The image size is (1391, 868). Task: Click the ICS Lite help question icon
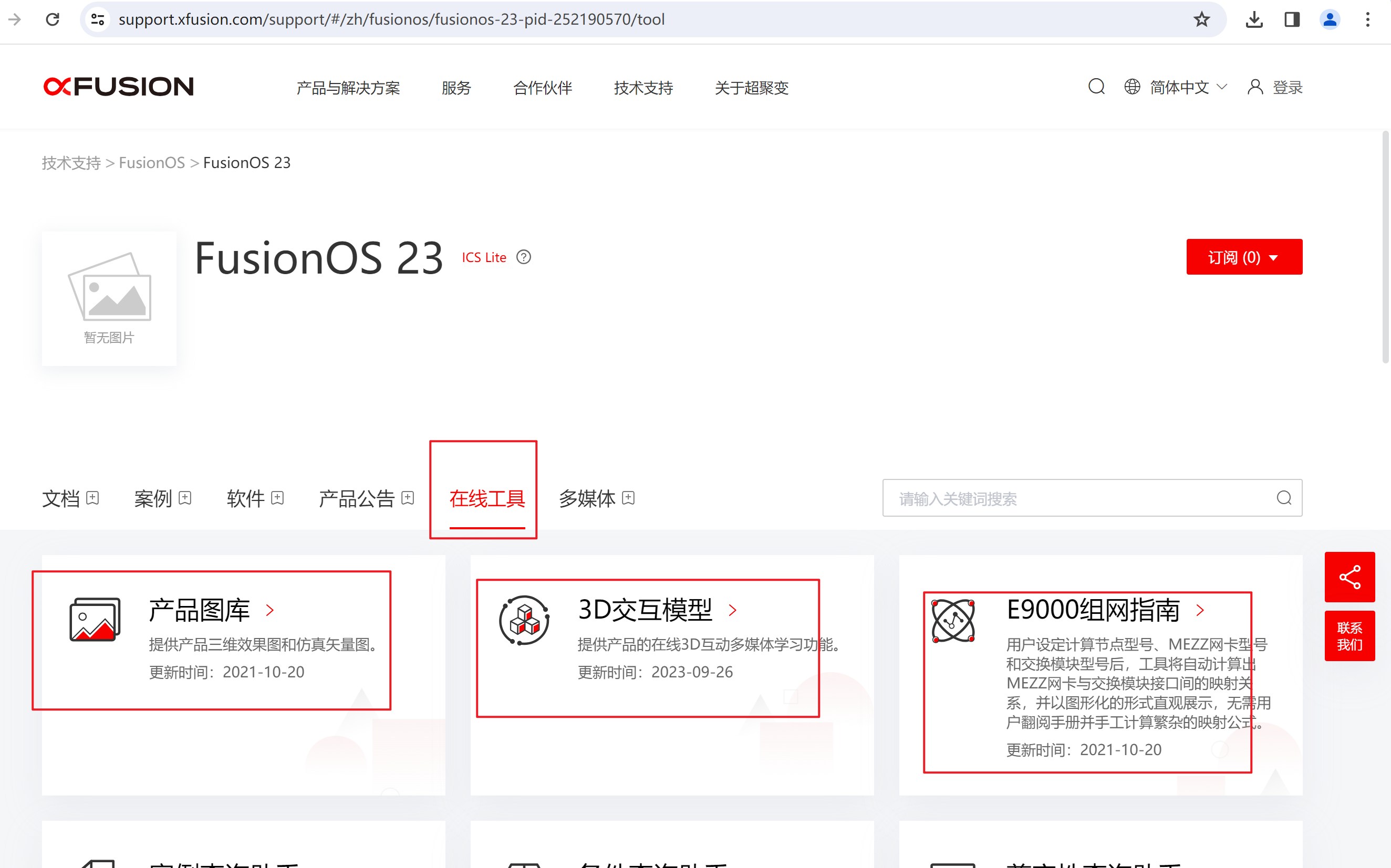[523, 257]
